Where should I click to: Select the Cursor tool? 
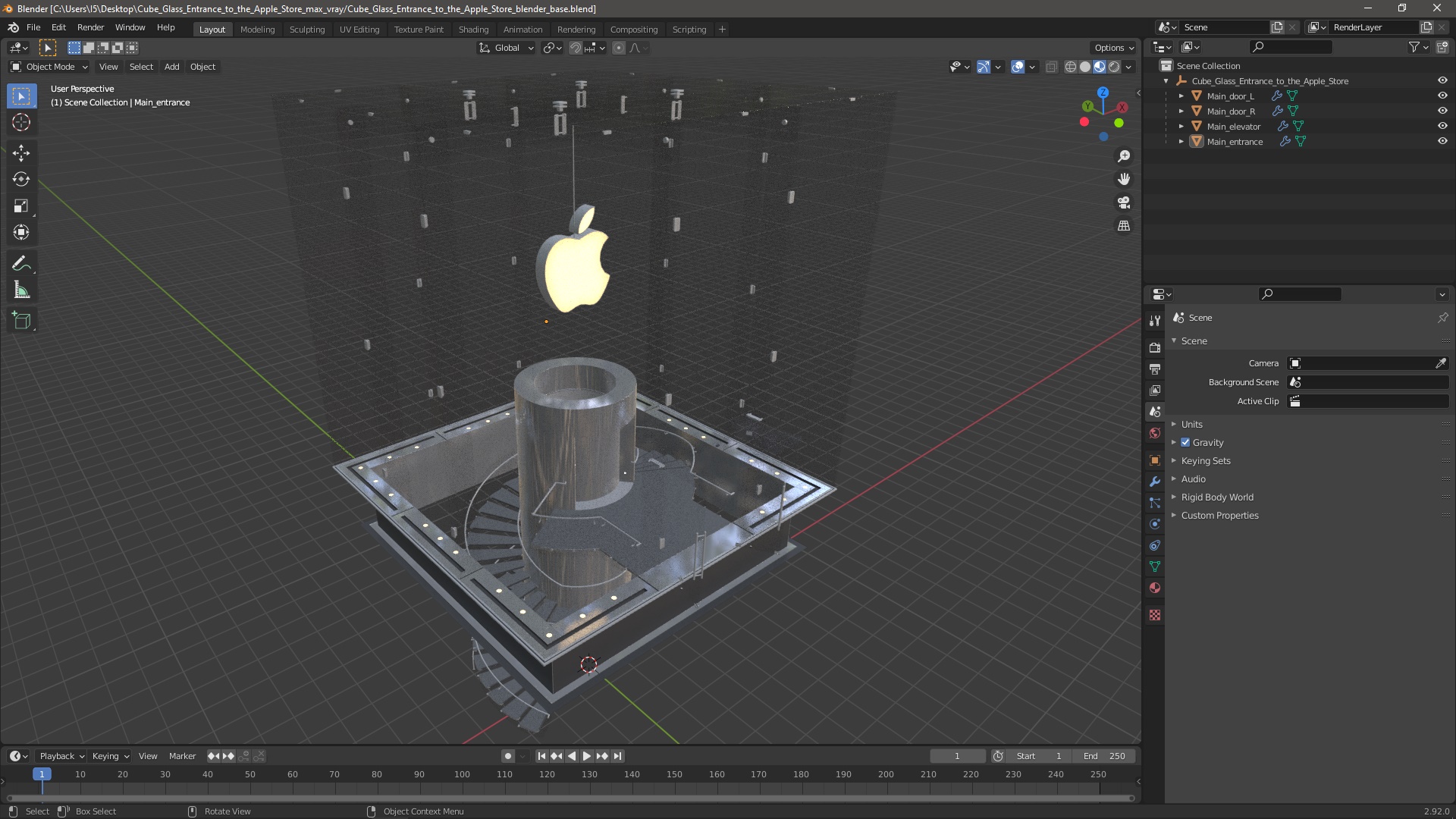[21, 122]
